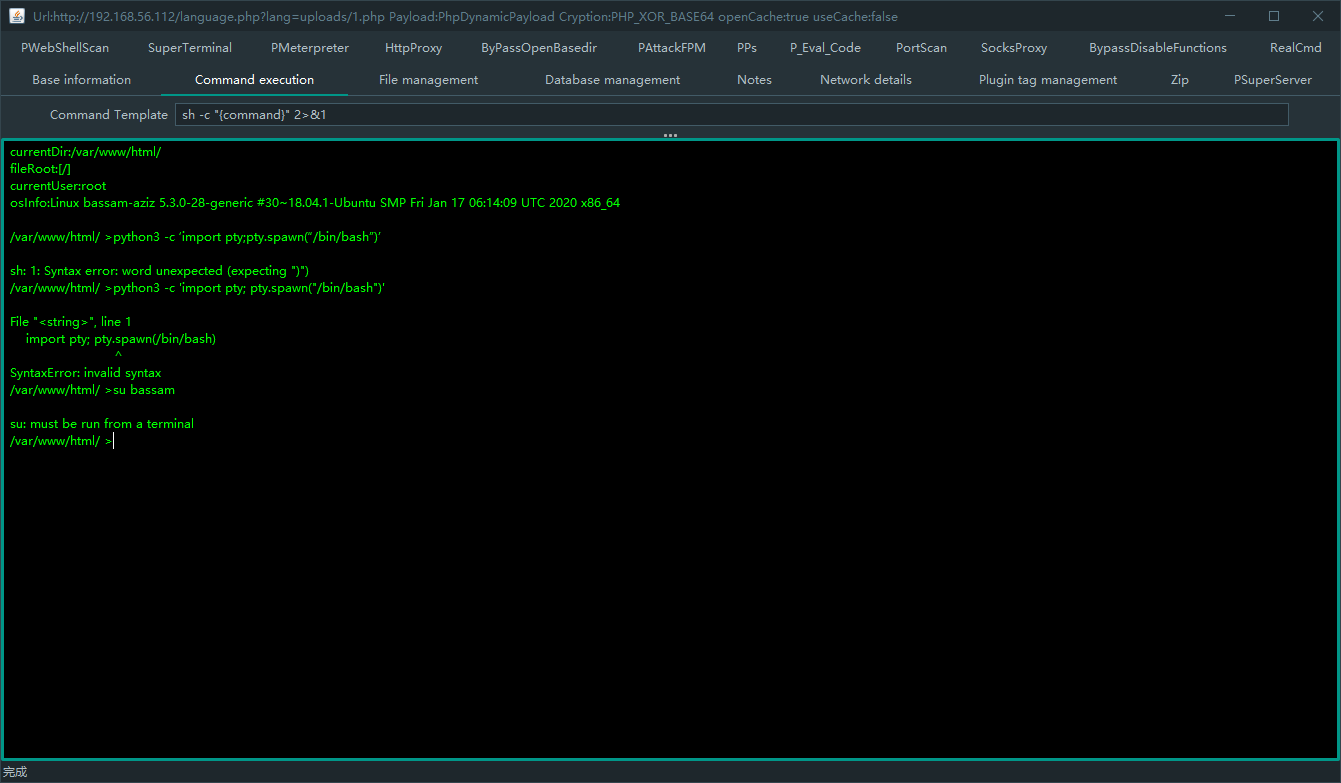Click the Command Template input field

732,114
